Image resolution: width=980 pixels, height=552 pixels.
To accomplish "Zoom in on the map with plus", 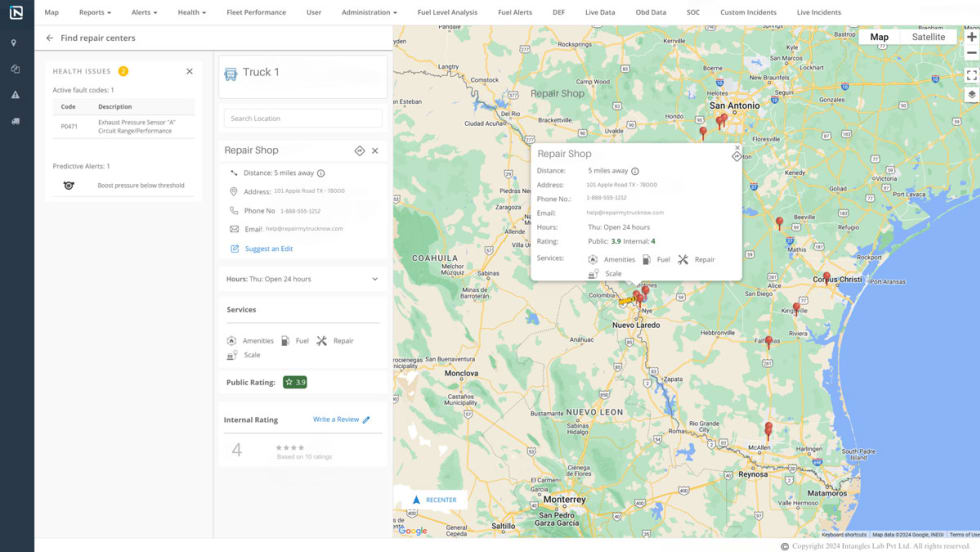I will (971, 37).
